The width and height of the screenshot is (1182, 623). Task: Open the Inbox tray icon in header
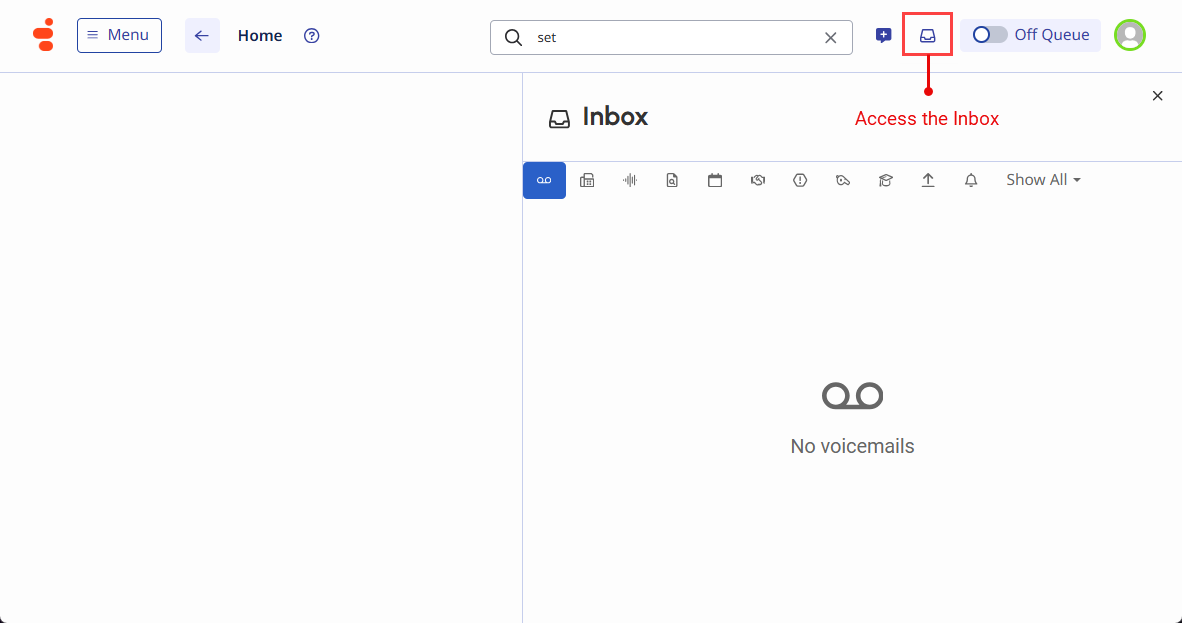928,35
